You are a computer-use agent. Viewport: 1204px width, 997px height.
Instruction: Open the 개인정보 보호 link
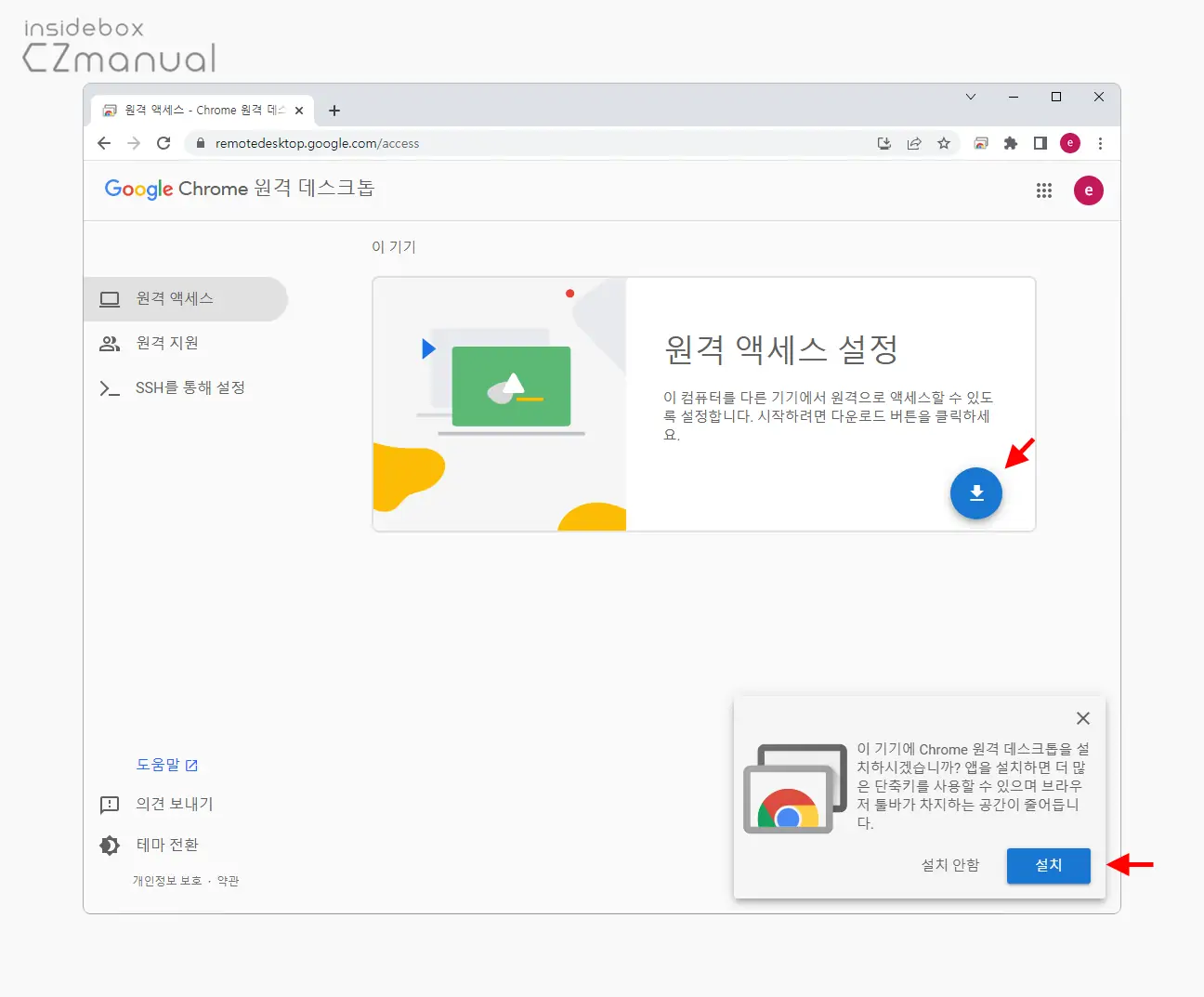(167, 881)
